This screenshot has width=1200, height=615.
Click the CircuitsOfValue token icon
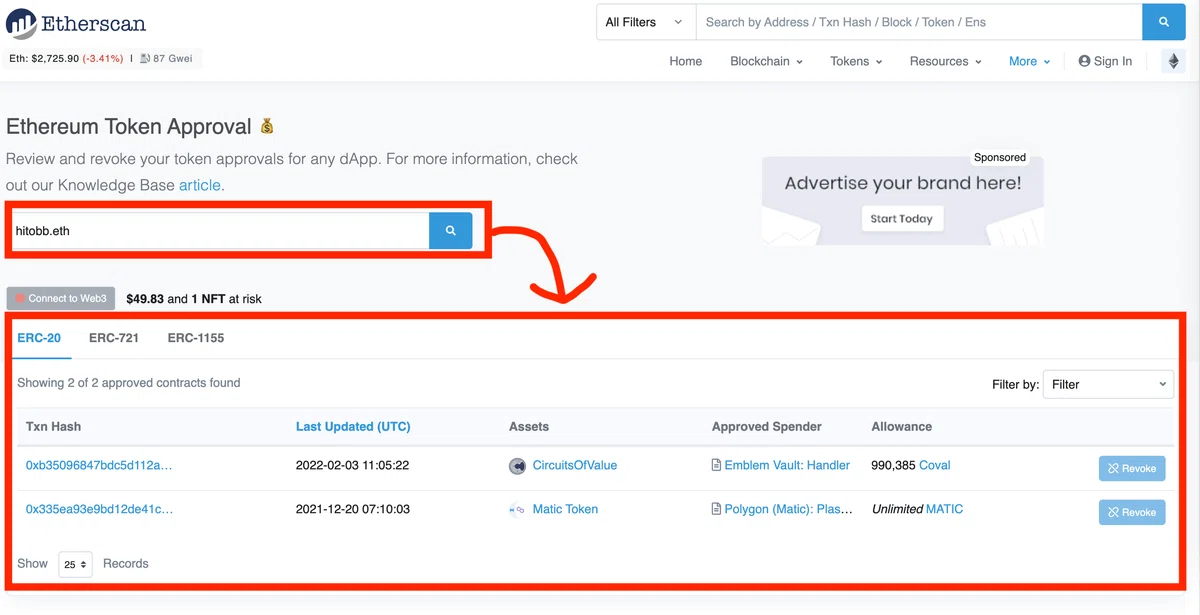click(x=517, y=466)
